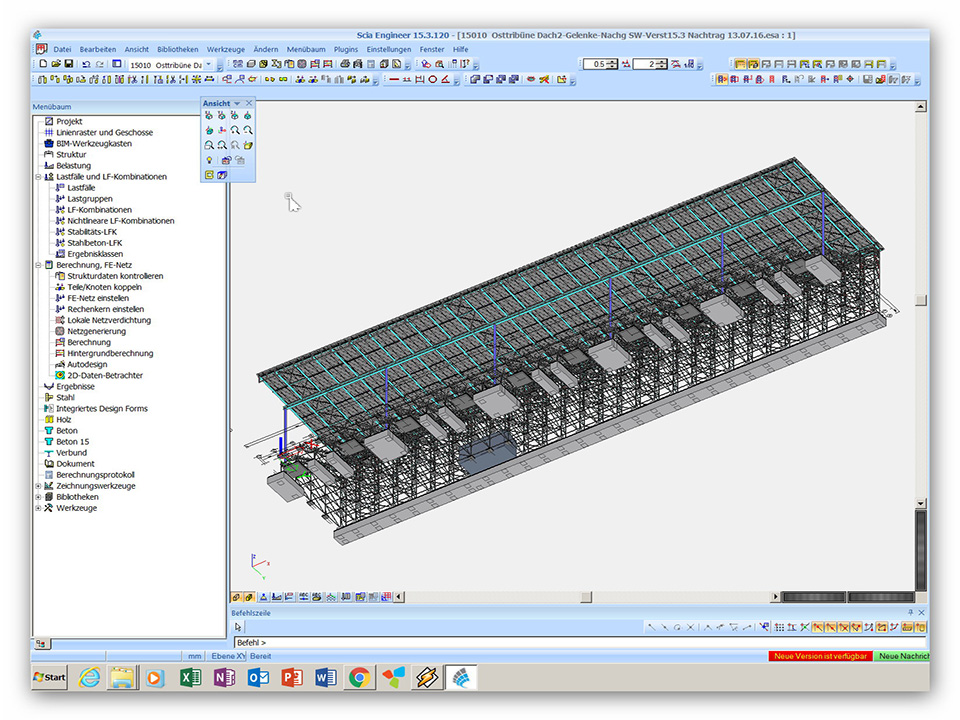
Task: Click the lightbulb icon in Ansicht palette
Action: coord(209,160)
